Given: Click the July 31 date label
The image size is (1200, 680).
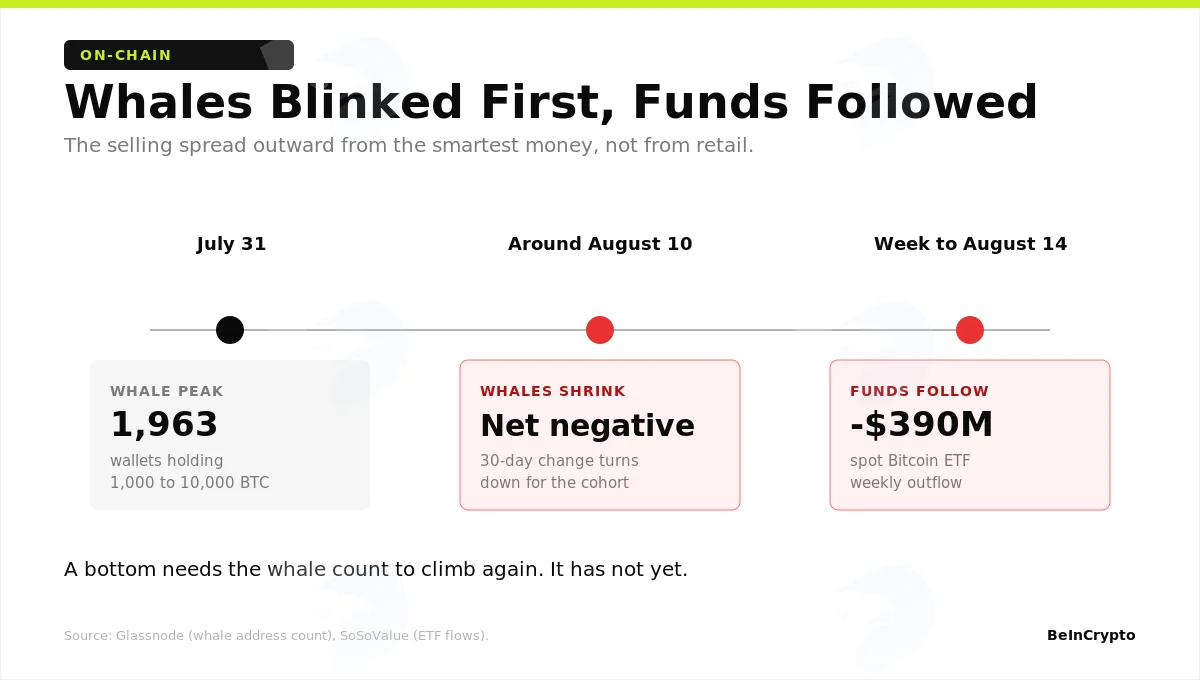Looking at the screenshot, I should click(231, 244).
